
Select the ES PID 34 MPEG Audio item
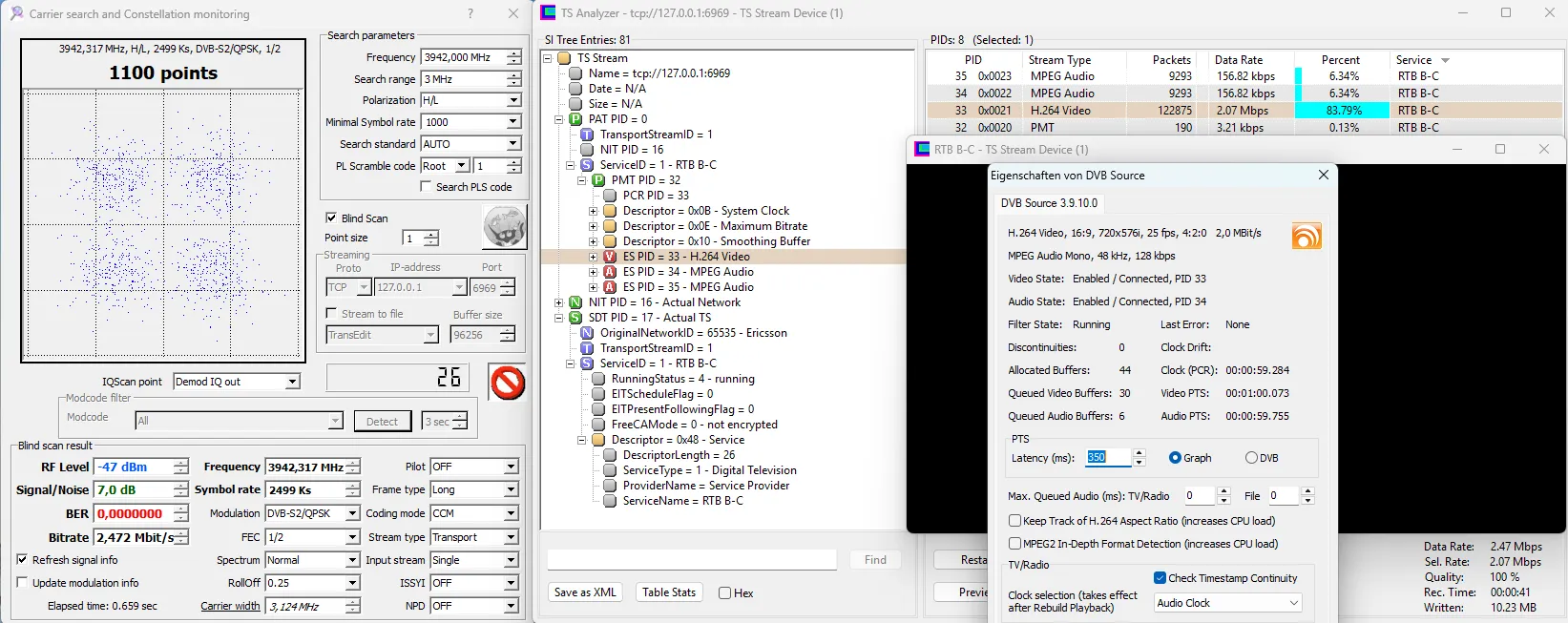[687, 272]
